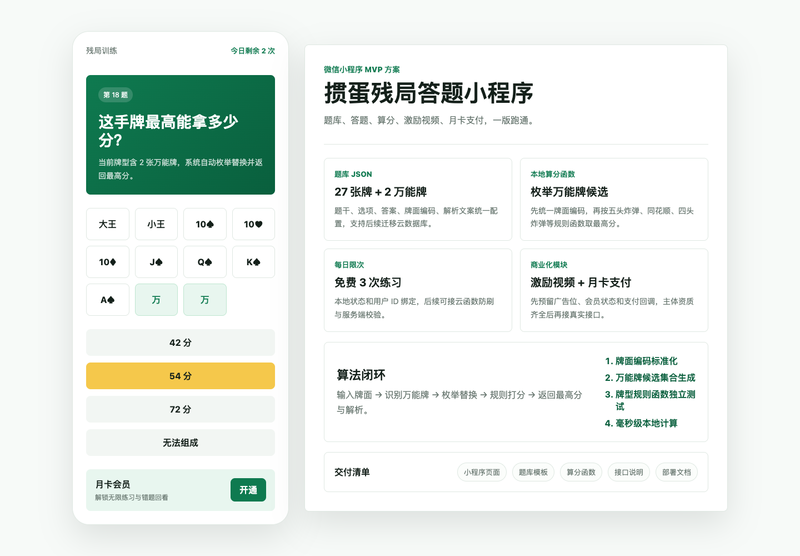Click the 本地算分函数 label
This screenshot has height=556, width=800.
click(x=553, y=174)
